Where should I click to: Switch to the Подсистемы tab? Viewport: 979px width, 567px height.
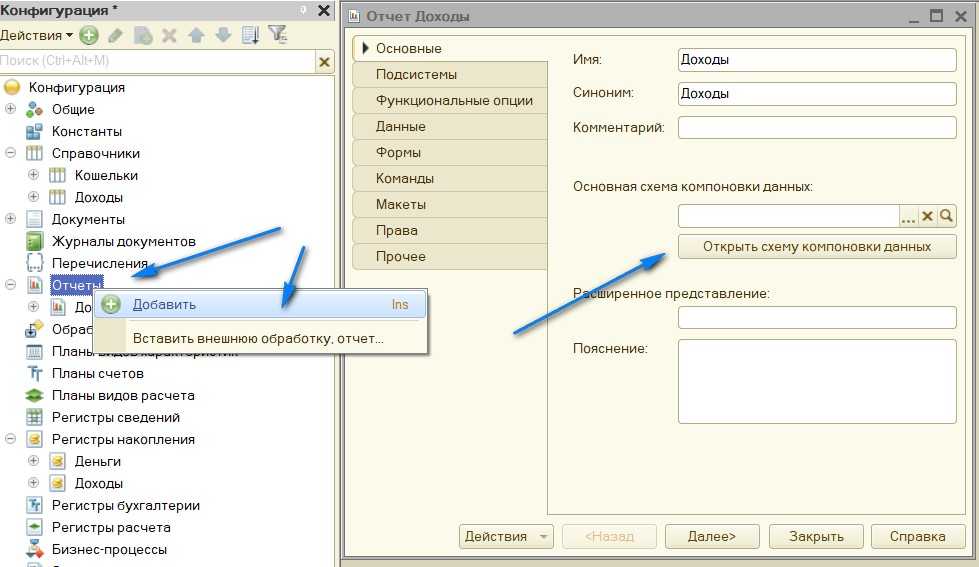[450, 74]
